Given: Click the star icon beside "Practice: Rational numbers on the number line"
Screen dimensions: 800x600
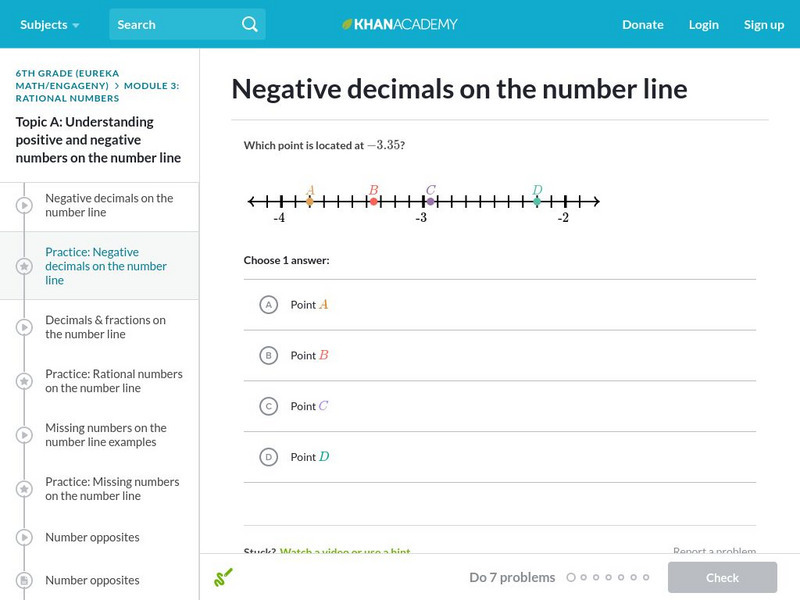Looking at the screenshot, I should [x=23, y=381].
